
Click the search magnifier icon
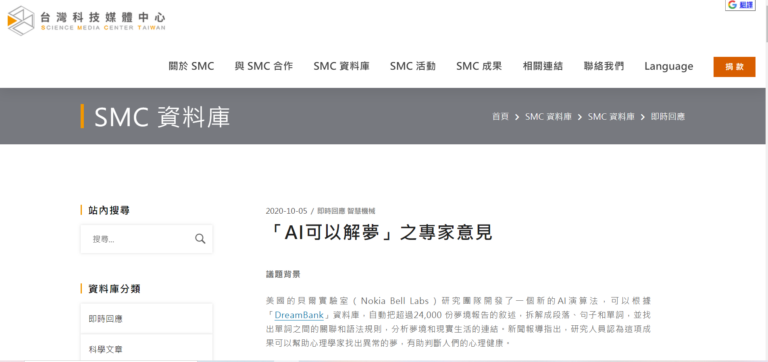[200, 239]
